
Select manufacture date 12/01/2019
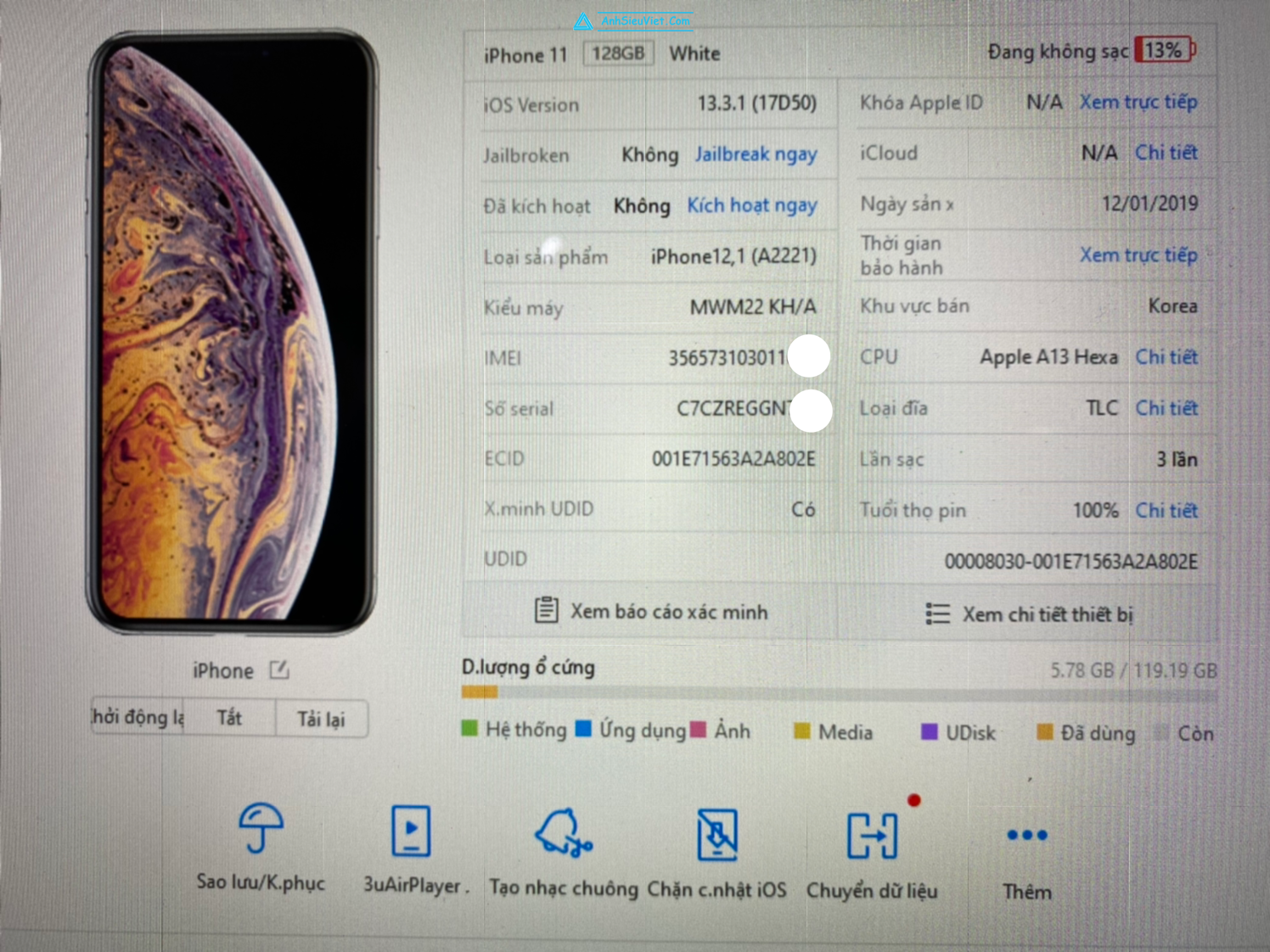(1149, 204)
